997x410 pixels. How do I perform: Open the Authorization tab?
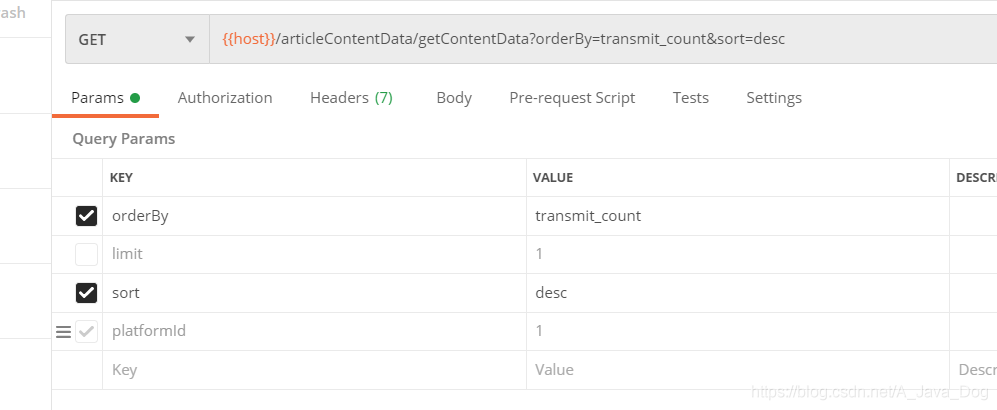(x=225, y=98)
